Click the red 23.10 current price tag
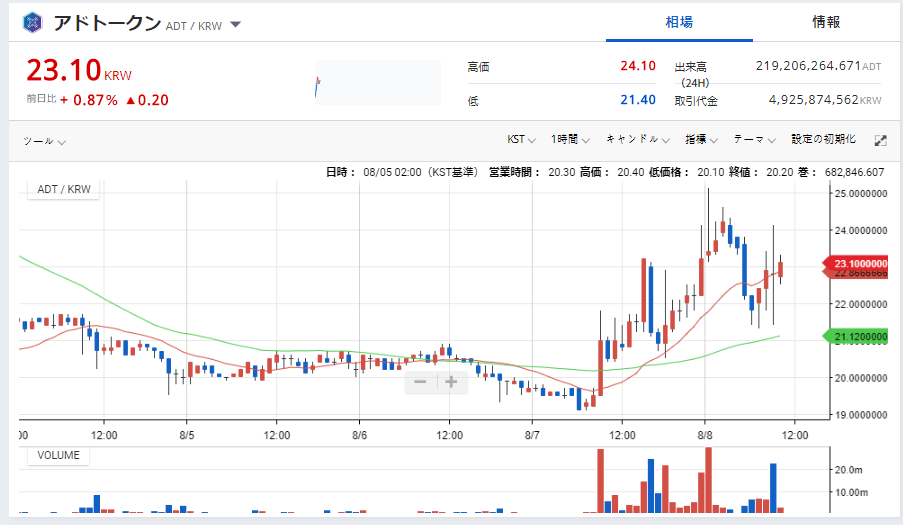The image size is (903, 525). 859,264
